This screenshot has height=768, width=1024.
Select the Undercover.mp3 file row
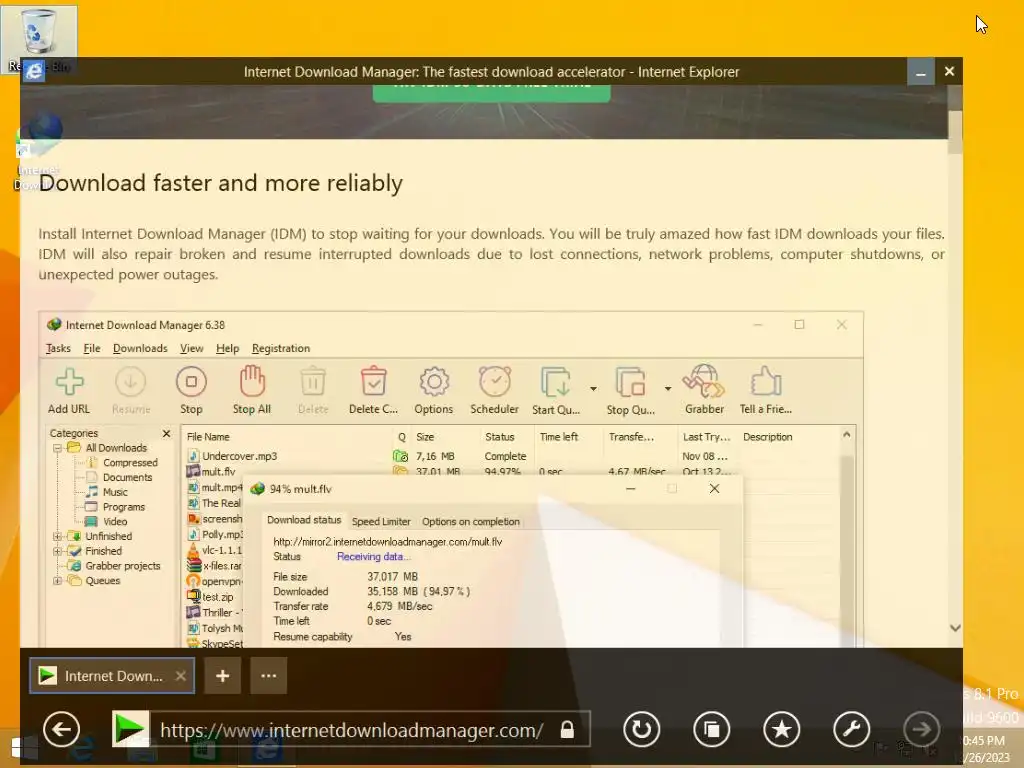457,456
